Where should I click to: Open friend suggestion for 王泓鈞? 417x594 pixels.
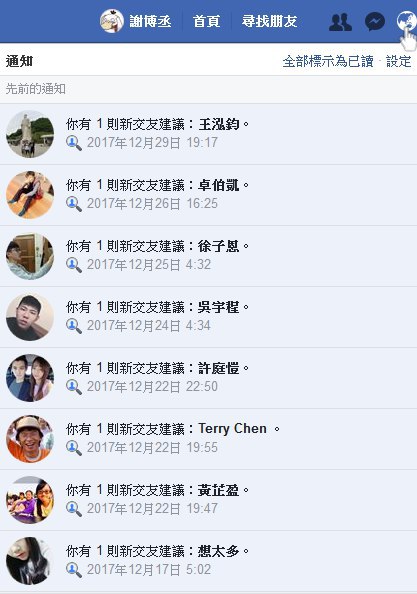tap(208, 134)
